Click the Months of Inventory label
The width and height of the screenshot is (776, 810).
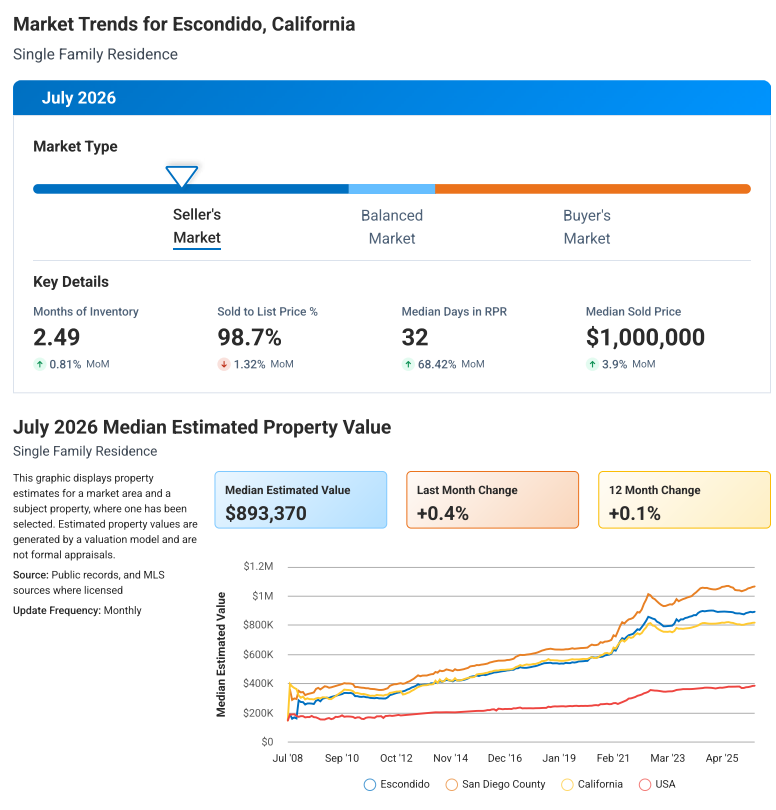(86, 311)
